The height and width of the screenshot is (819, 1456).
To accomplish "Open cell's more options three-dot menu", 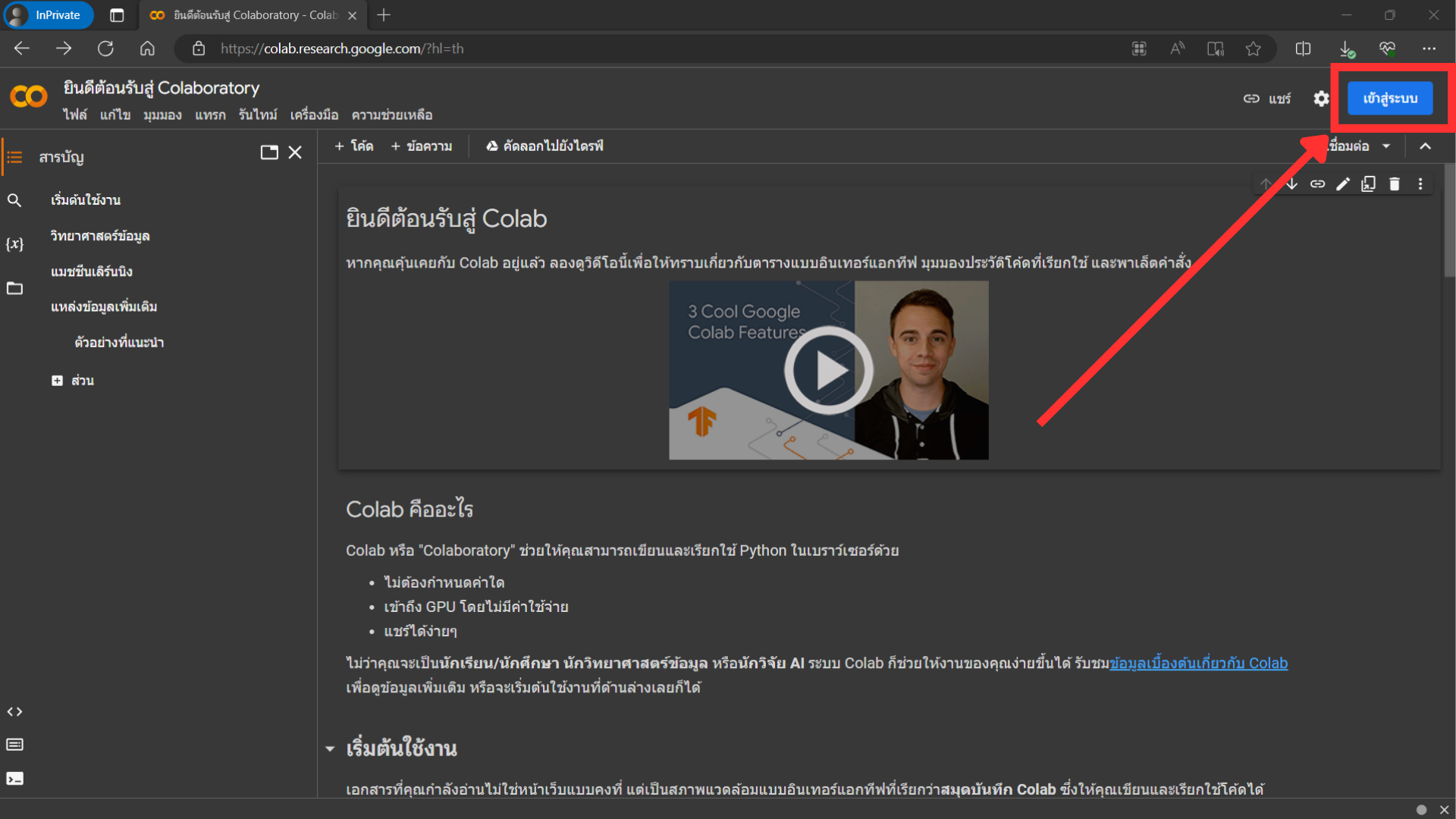I will tap(1420, 184).
